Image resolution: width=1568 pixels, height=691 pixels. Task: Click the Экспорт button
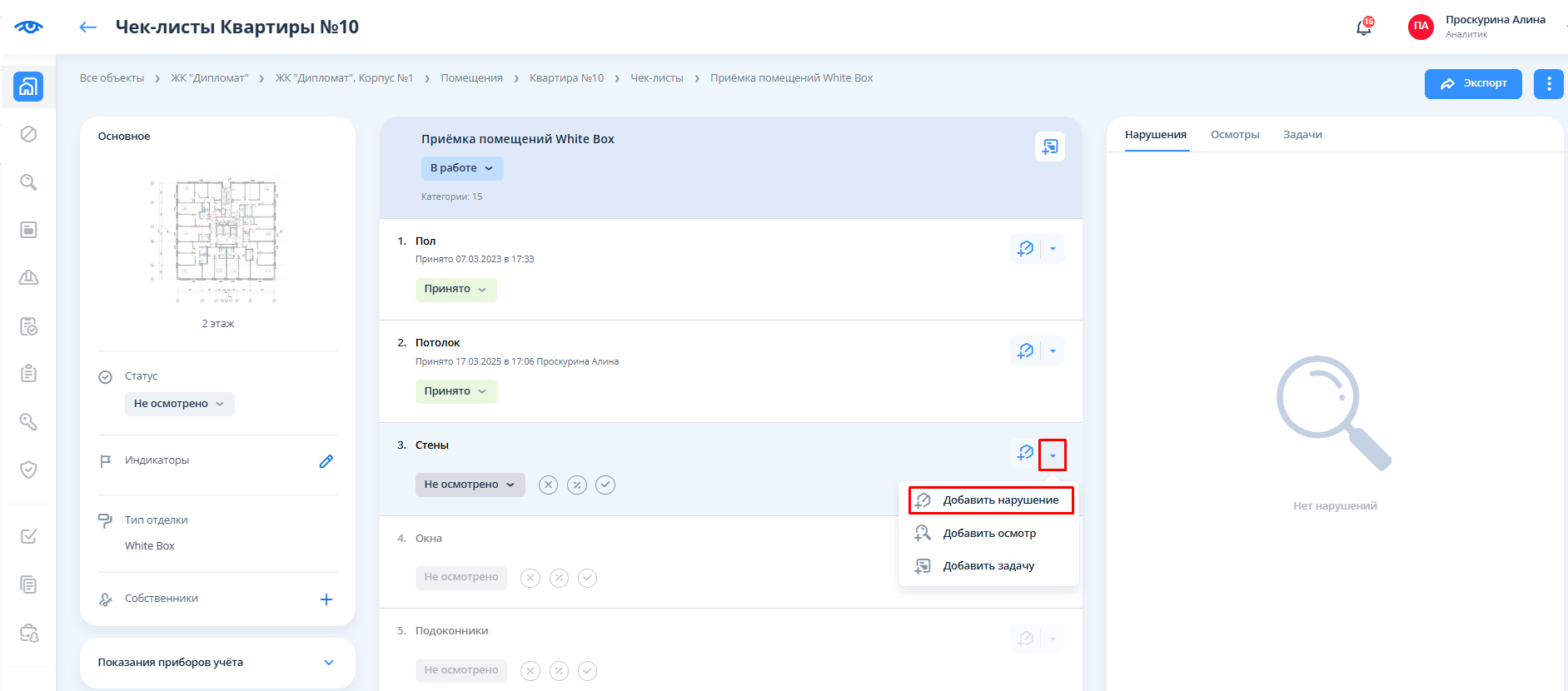[1472, 83]
